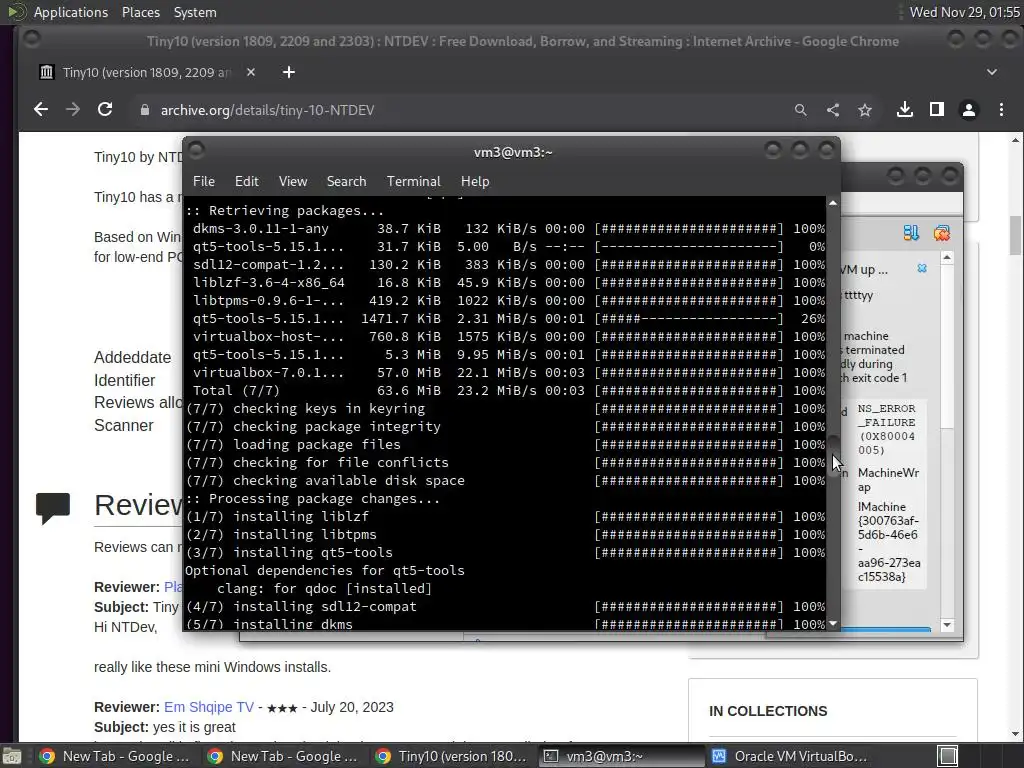Bookmark this page with the star
Screen dimensions: 1024x768
coord(865,110)
